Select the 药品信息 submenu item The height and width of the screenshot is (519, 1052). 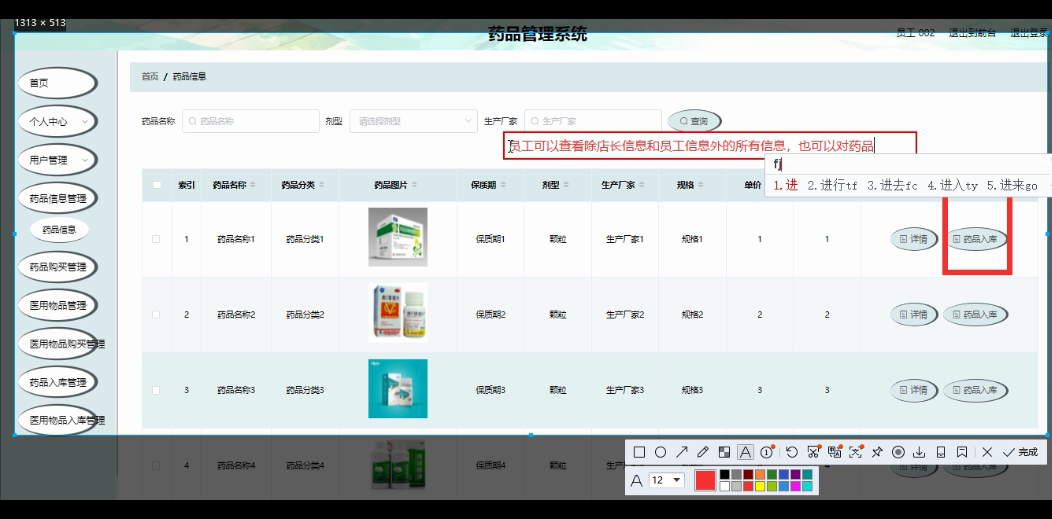[x=59, y=230]
